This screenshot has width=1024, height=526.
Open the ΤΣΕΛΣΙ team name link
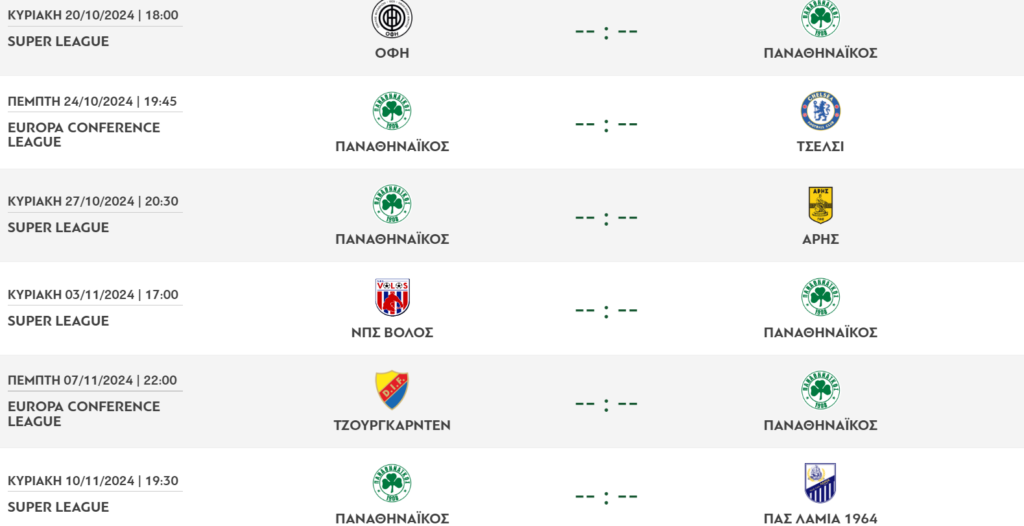coord(820,146)
